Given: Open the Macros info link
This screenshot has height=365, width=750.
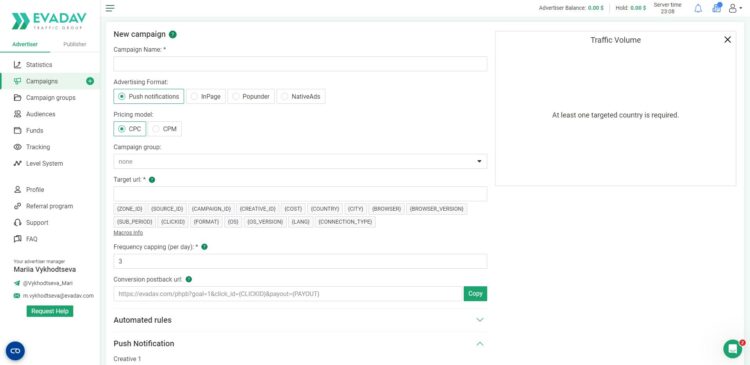Looking at the screenshot, I should point(128,233).
